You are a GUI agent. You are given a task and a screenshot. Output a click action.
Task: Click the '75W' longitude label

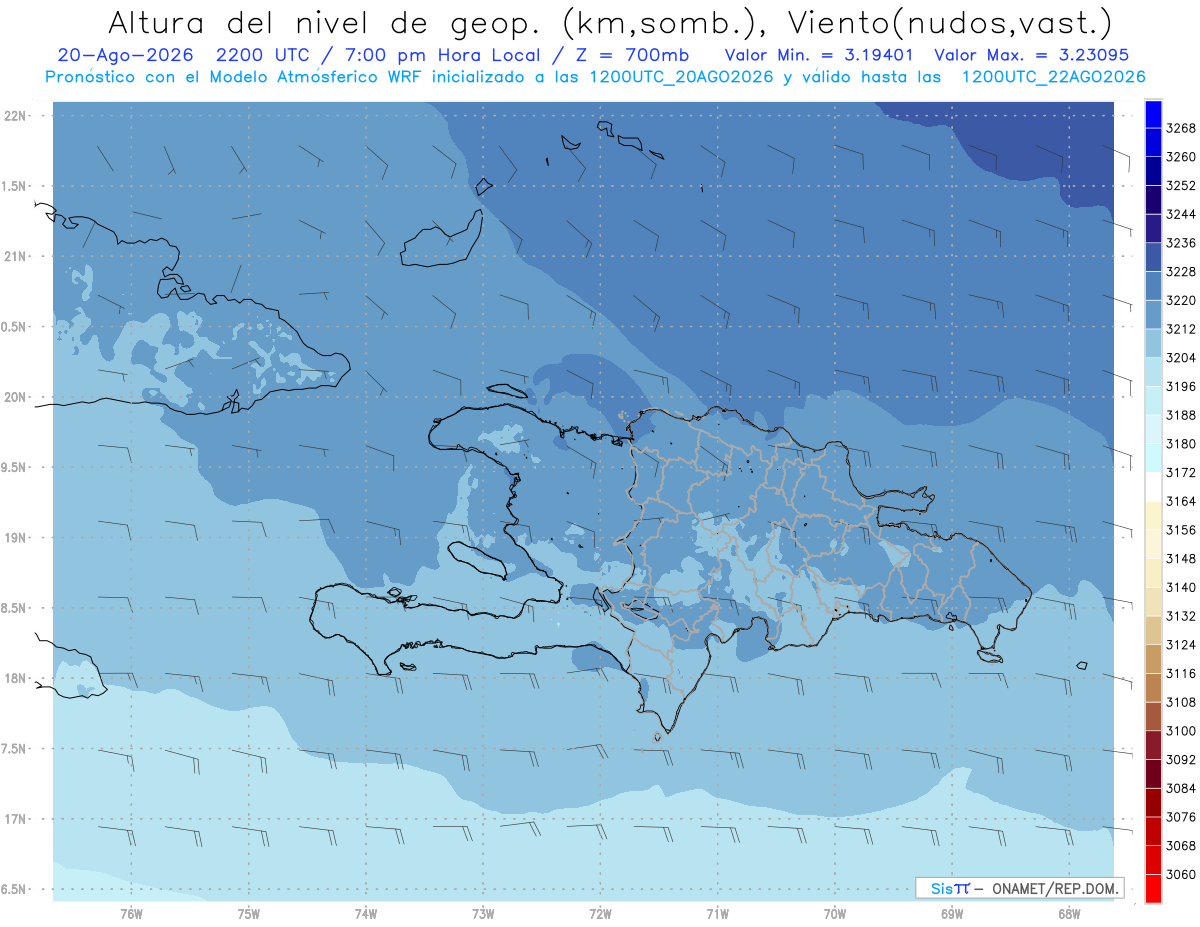(249, 914)
